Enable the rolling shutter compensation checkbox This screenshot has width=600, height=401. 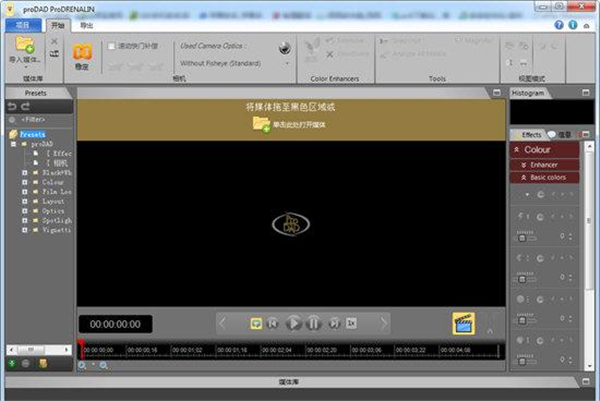tap(113, 46)
